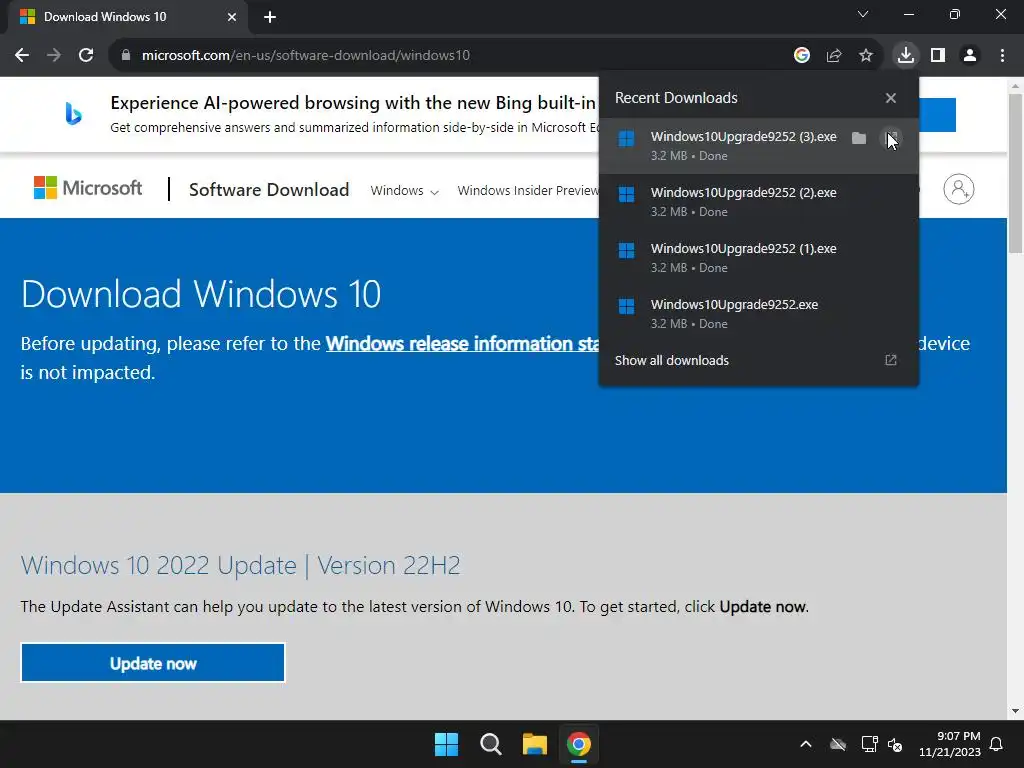Open Windows10Upgrade9252 (1).exe download

(x=759, y=258)
